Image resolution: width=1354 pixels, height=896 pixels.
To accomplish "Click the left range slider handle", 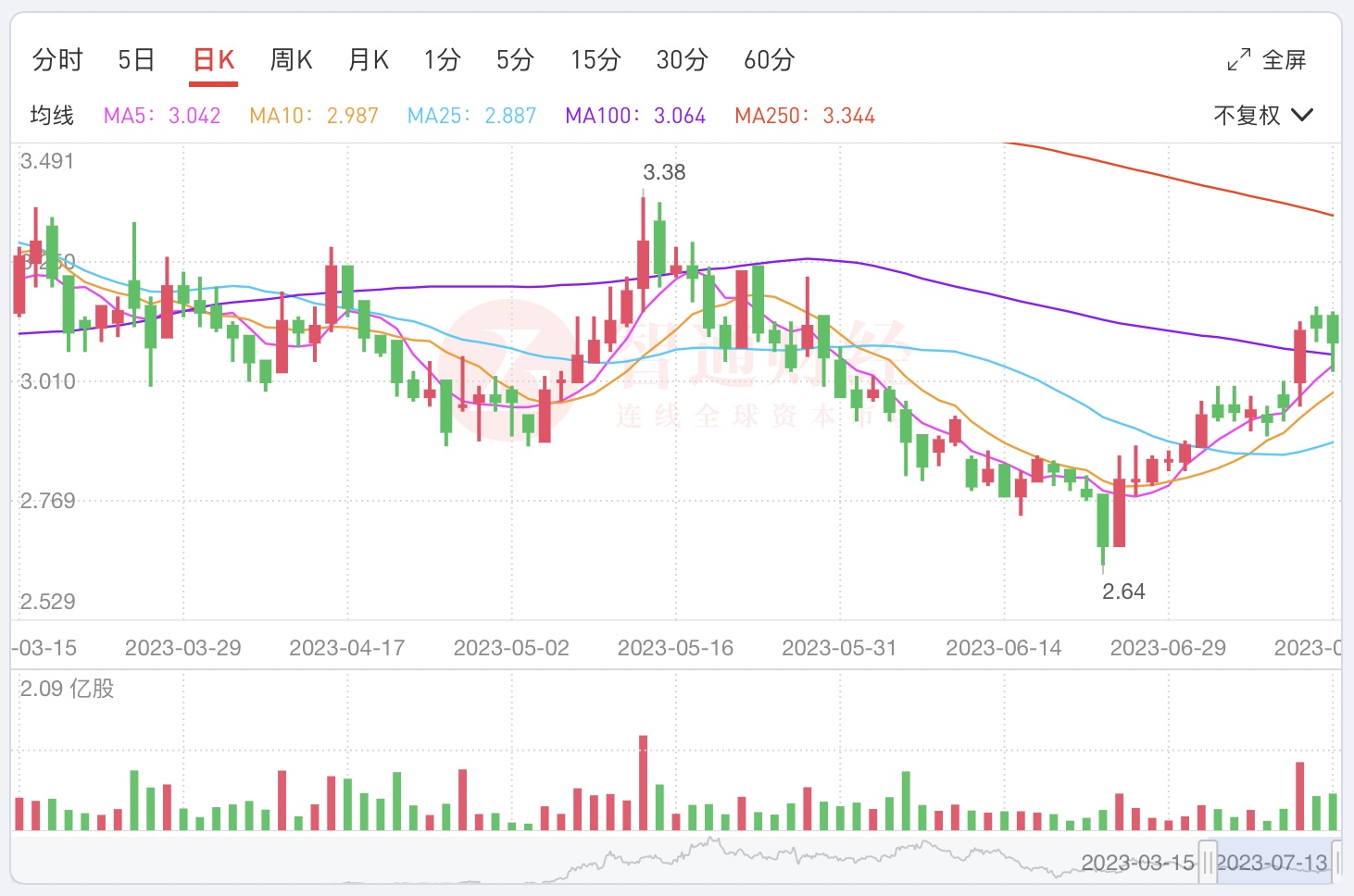I will click(1208, 862).
